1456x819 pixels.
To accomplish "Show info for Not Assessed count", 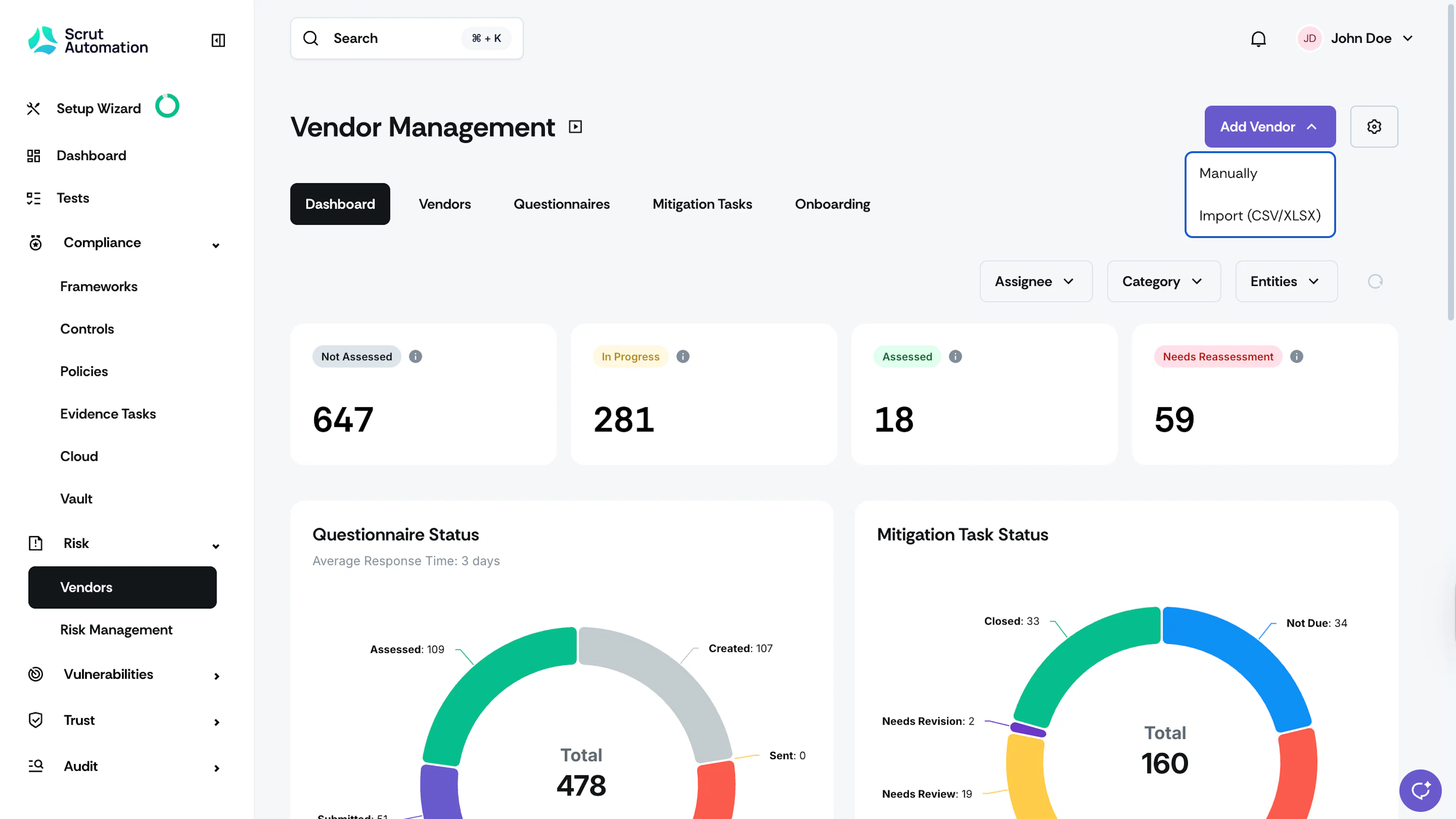I will tap(416, 357).
